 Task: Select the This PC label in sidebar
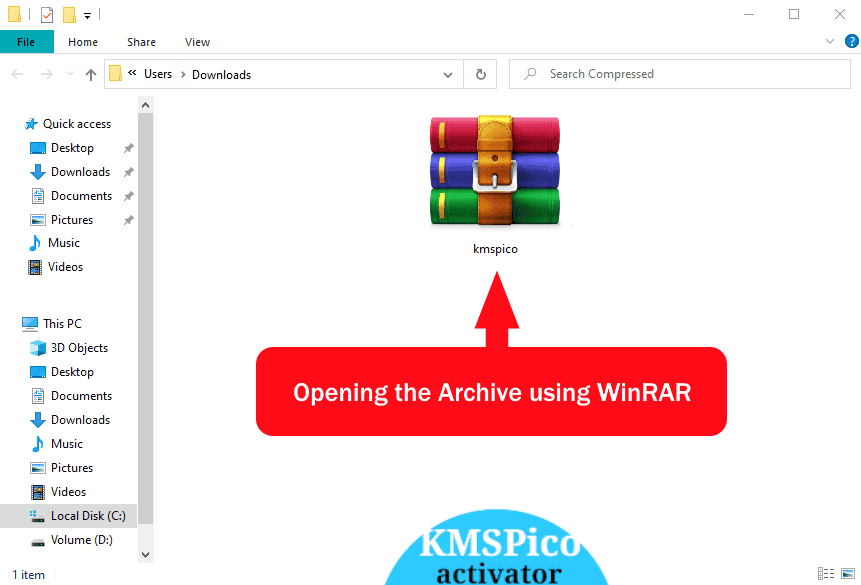[x=63, y=324]
